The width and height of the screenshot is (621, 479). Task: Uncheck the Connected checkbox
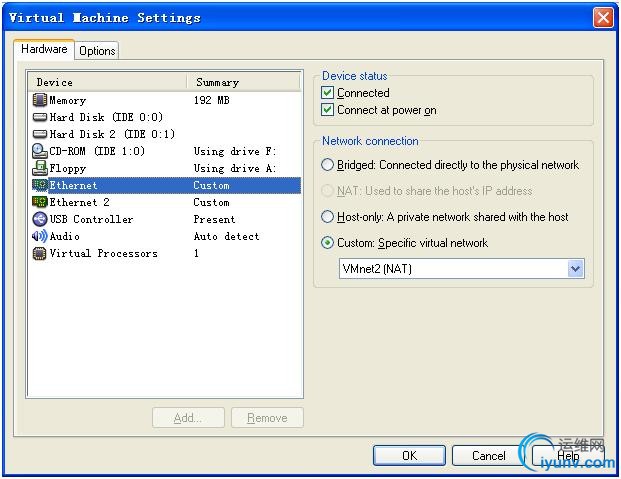tap(327, 93)
